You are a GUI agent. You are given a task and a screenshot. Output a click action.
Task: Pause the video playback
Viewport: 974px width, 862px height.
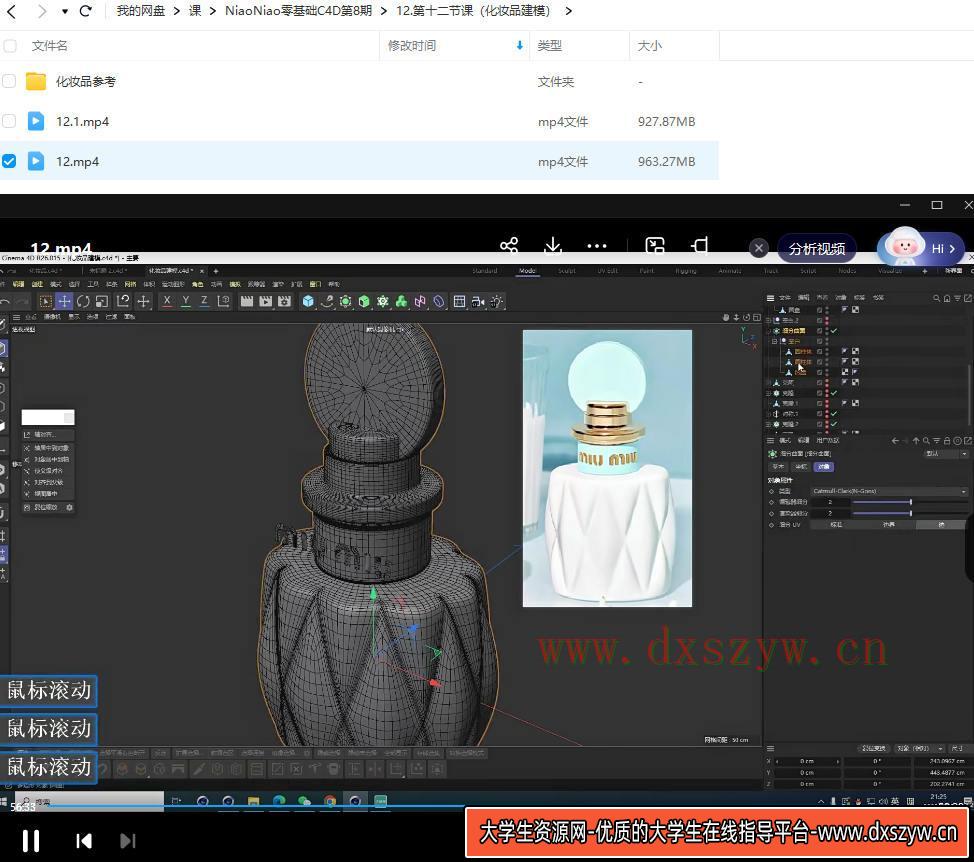tap(30, 841)
